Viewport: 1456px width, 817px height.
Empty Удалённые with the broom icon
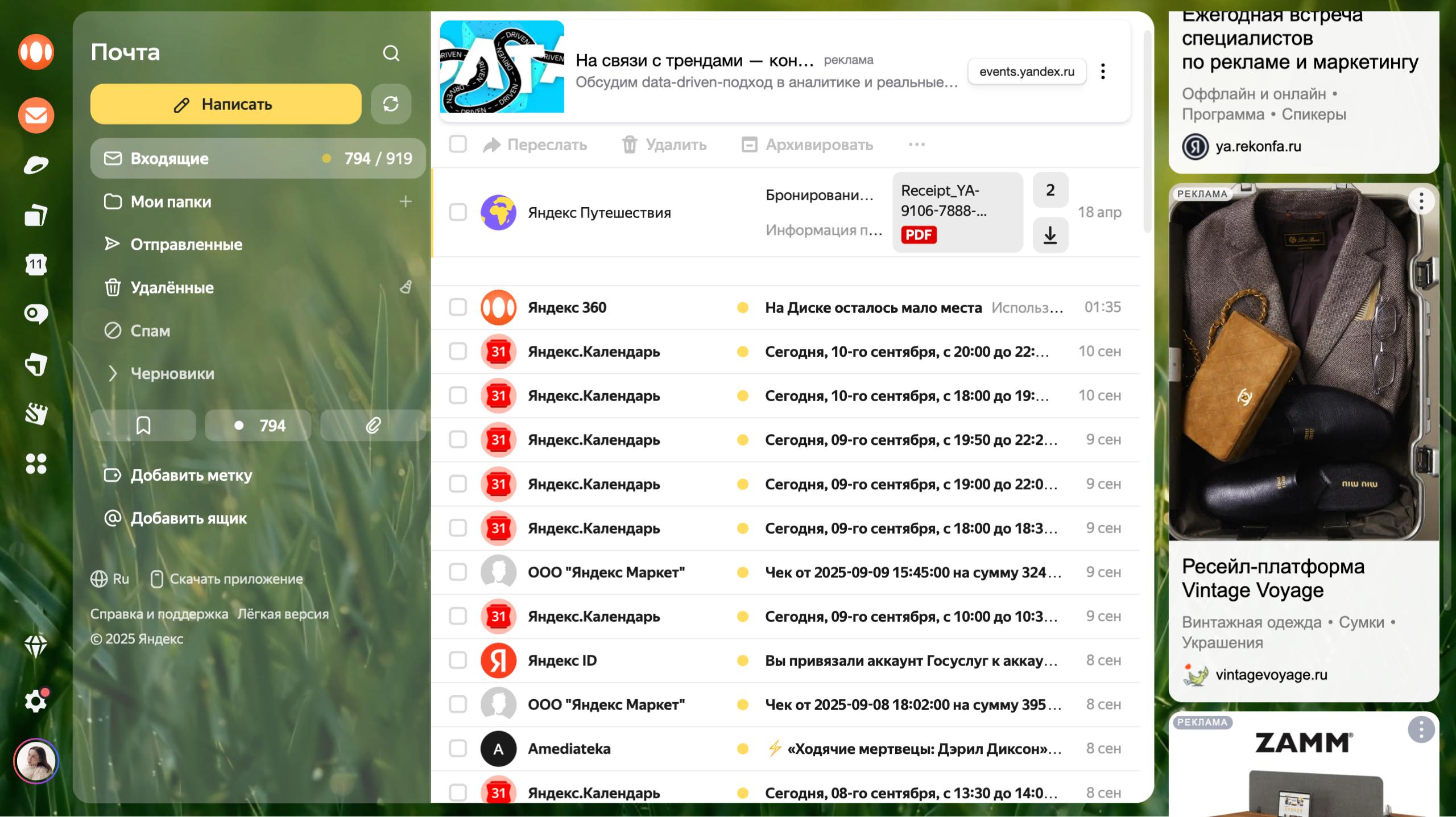click(406, 287)
